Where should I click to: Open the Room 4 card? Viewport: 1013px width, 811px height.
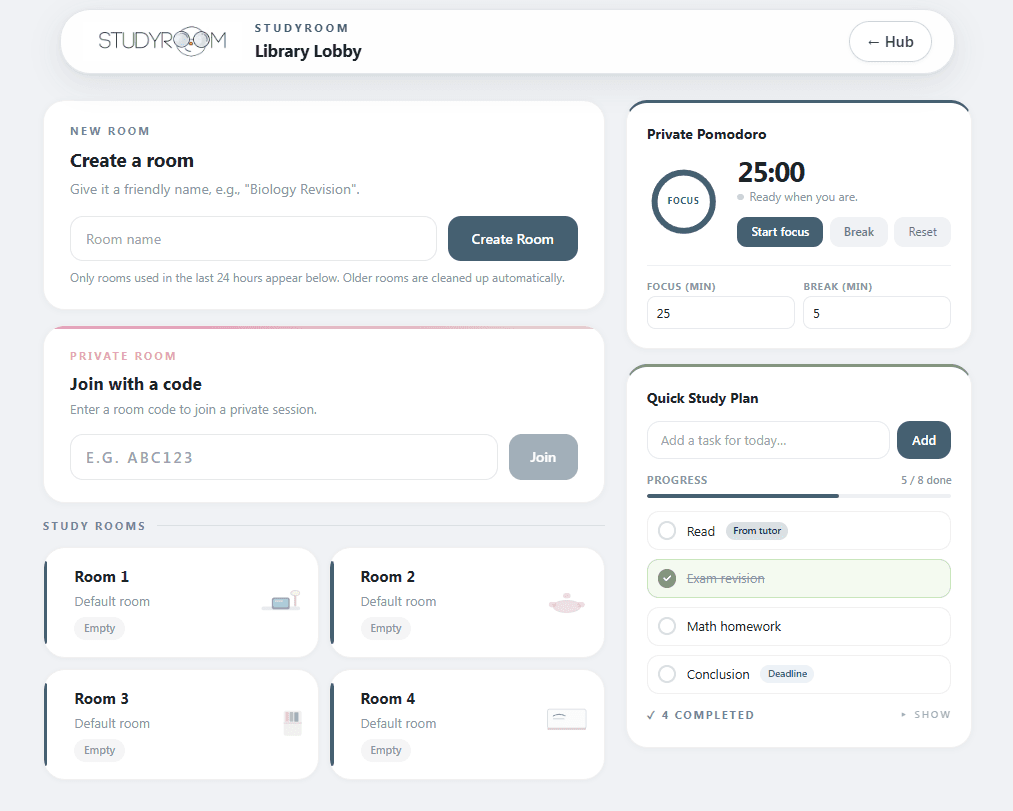pyautogui.click(x=467, y=724)
